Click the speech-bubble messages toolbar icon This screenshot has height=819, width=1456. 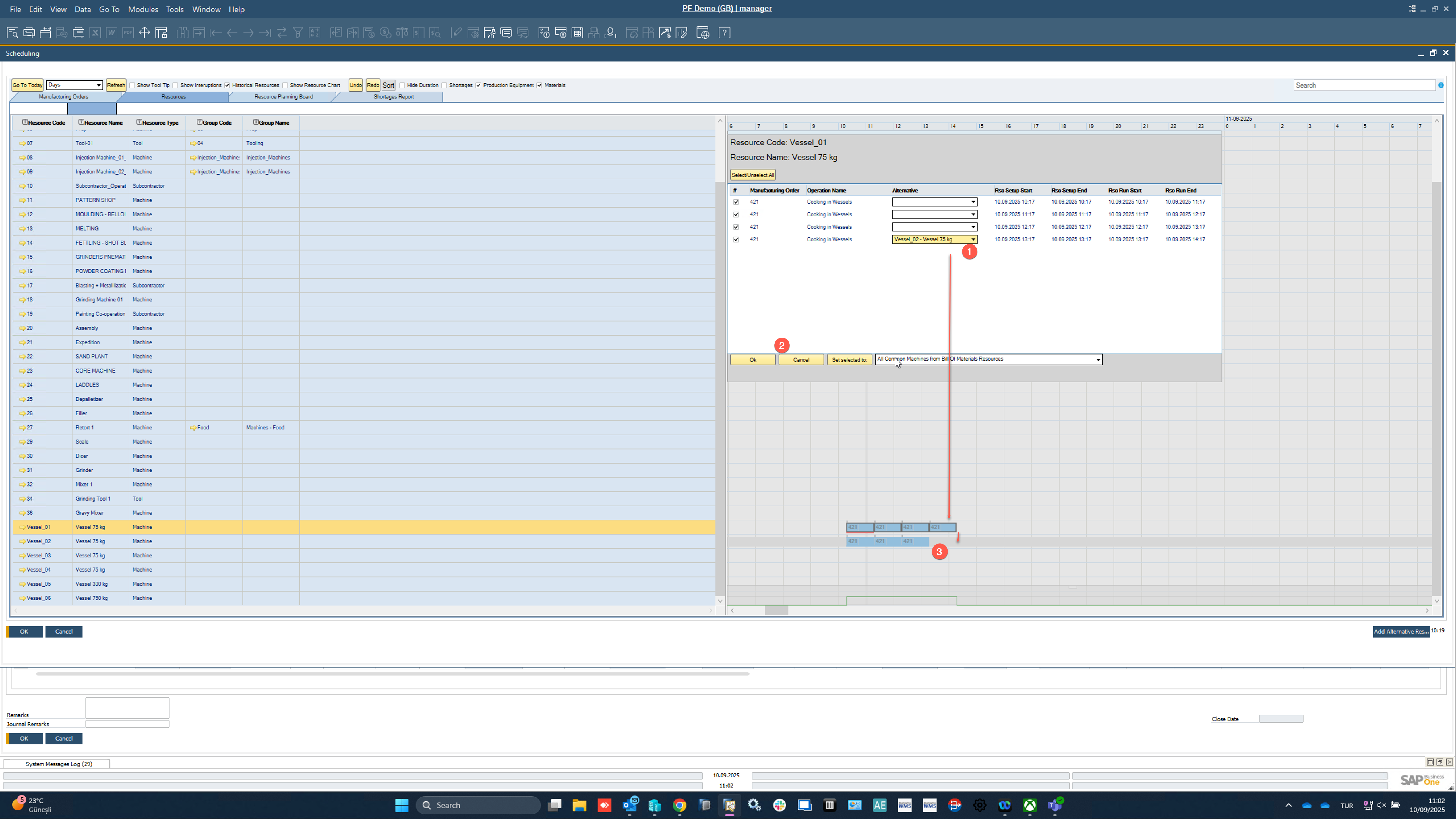[506, 33]
